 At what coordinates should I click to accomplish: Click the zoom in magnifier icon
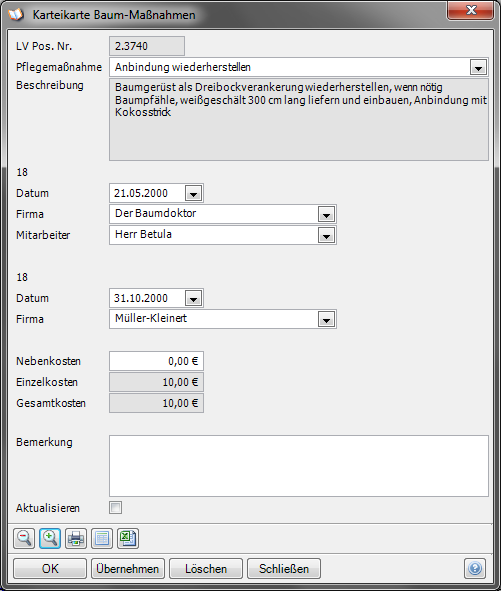[x=50, y=538]
